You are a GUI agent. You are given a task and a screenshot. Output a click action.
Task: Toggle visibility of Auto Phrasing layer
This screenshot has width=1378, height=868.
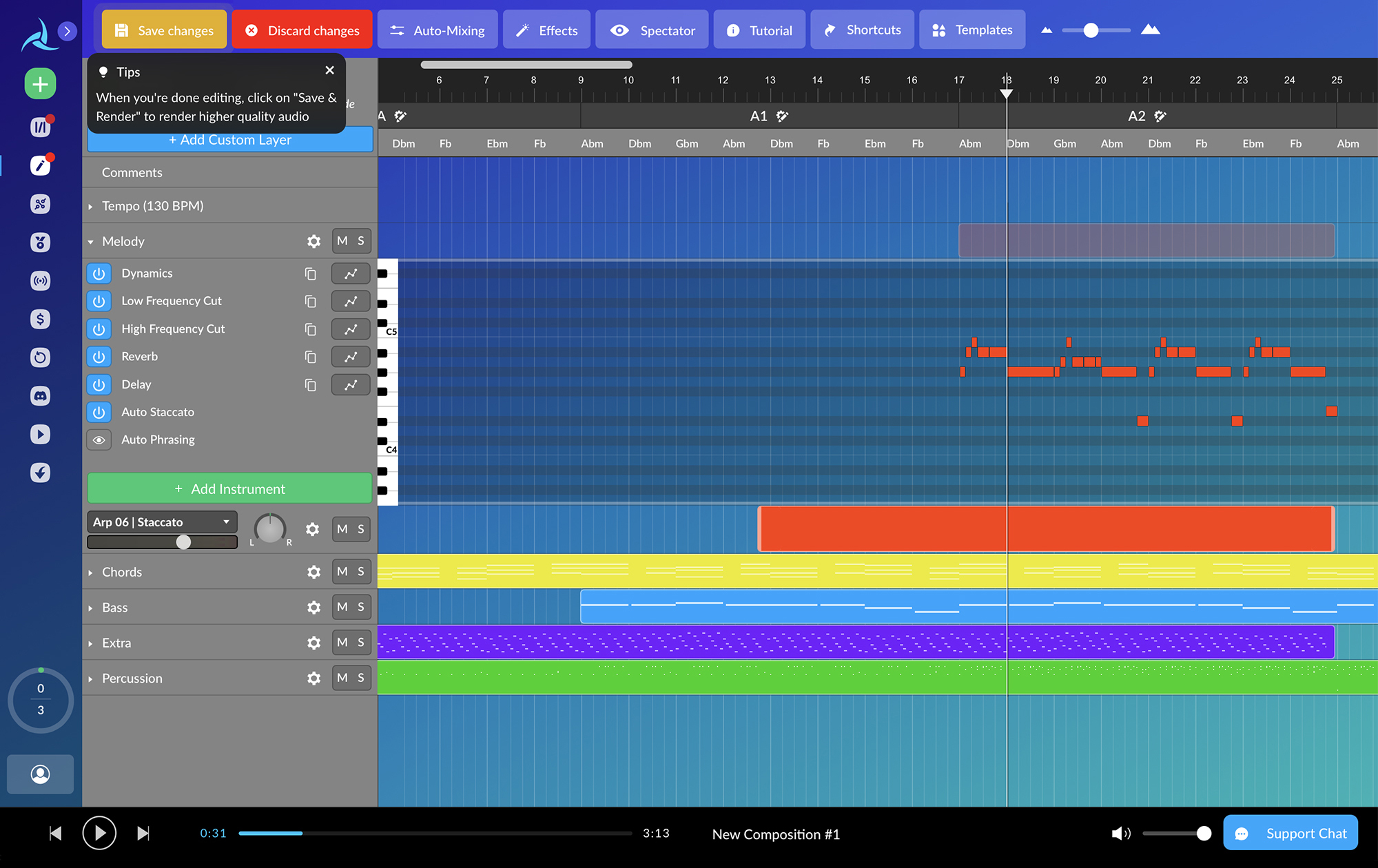click(x=99, y=439)
